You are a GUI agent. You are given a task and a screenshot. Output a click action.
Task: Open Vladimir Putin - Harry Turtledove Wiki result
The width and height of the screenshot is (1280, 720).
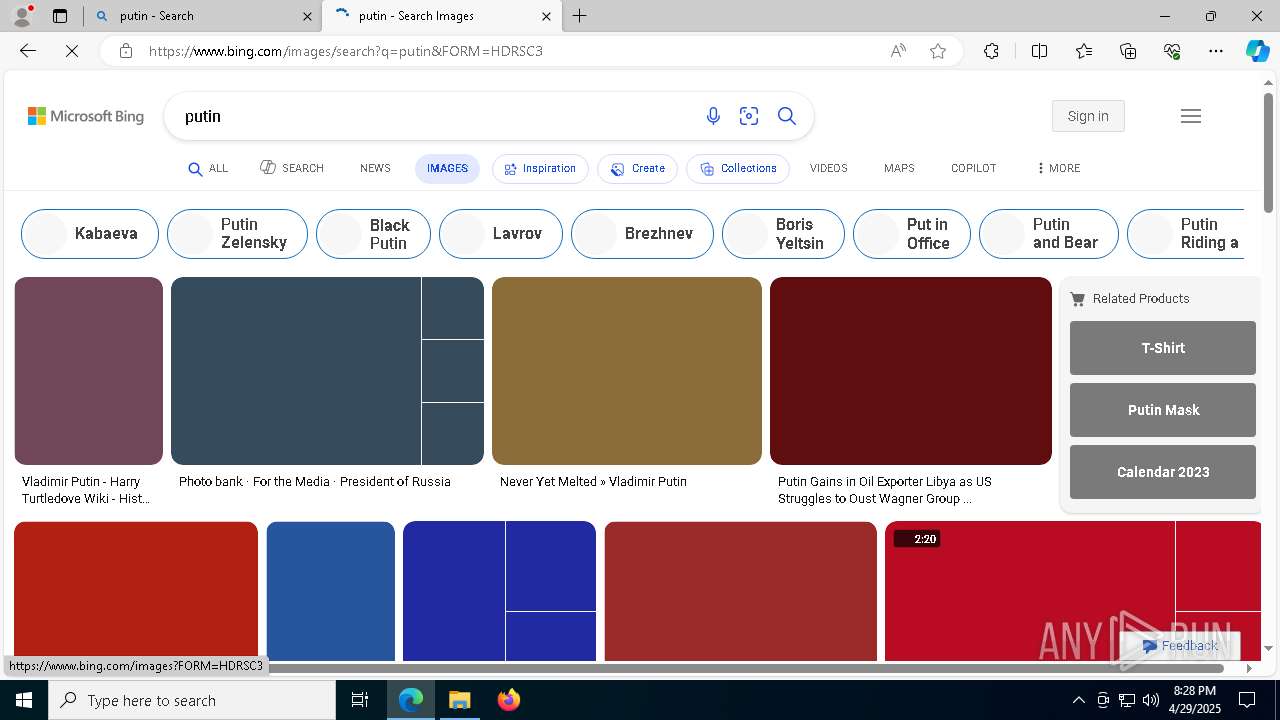point(86,490)
